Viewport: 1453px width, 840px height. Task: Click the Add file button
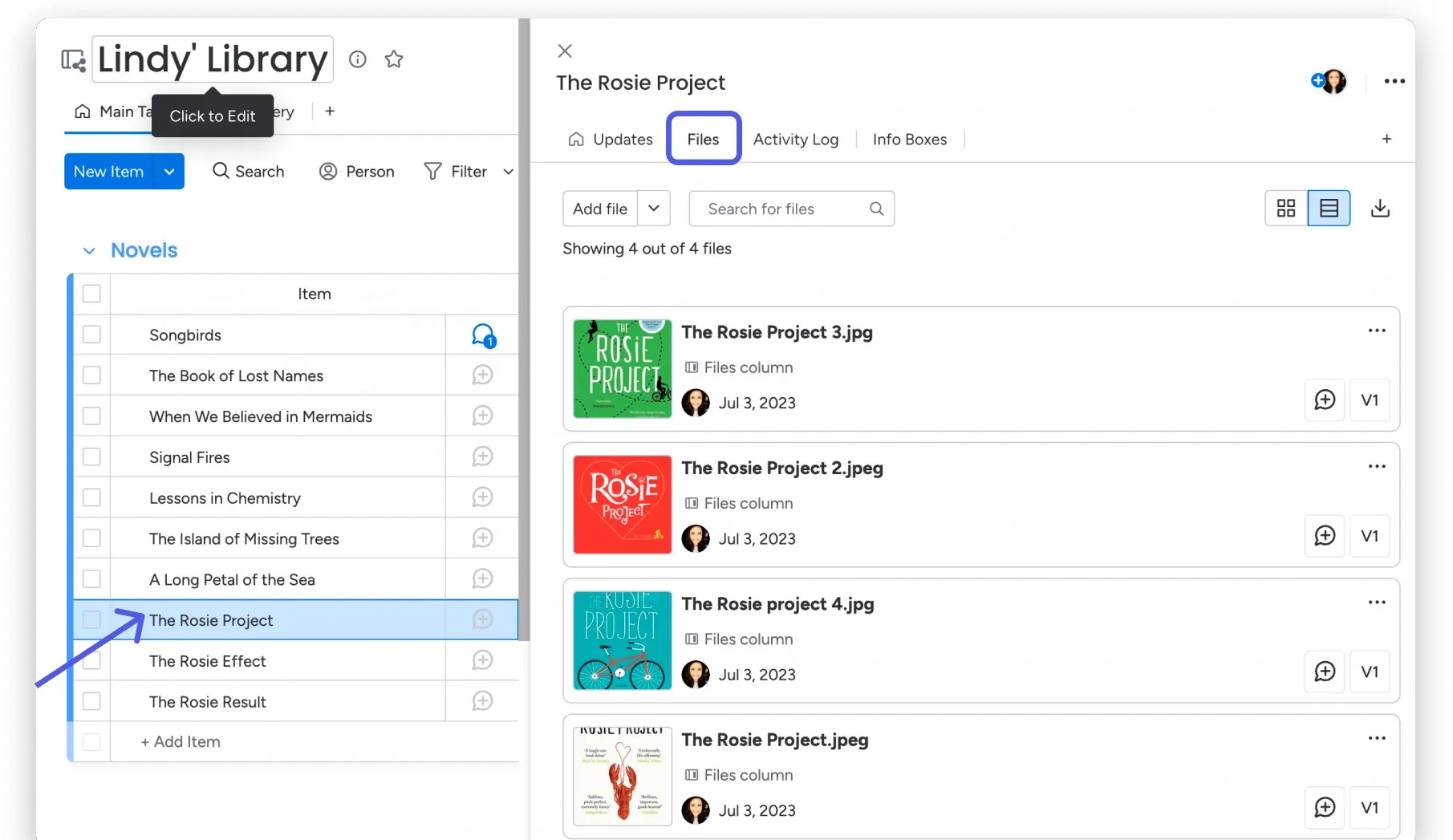[600, 209]
